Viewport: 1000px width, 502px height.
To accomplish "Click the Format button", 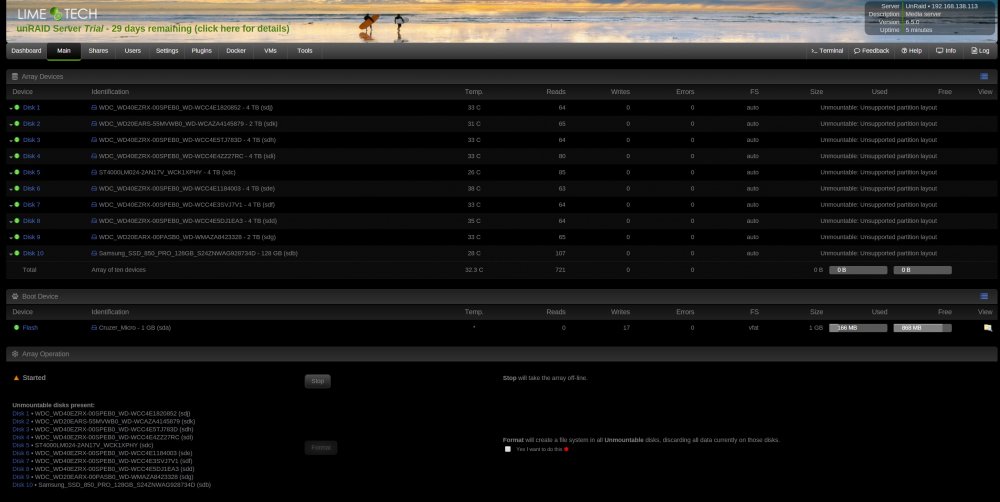I will pos(321,448).
